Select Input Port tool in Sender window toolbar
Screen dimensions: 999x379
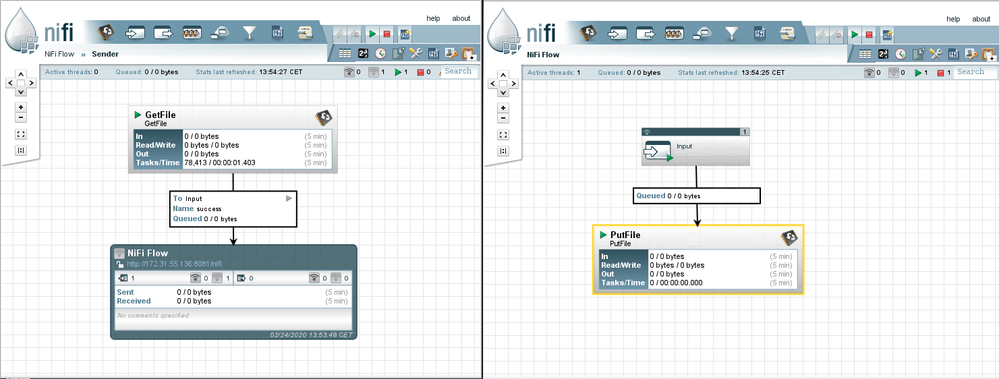point(136,32)
